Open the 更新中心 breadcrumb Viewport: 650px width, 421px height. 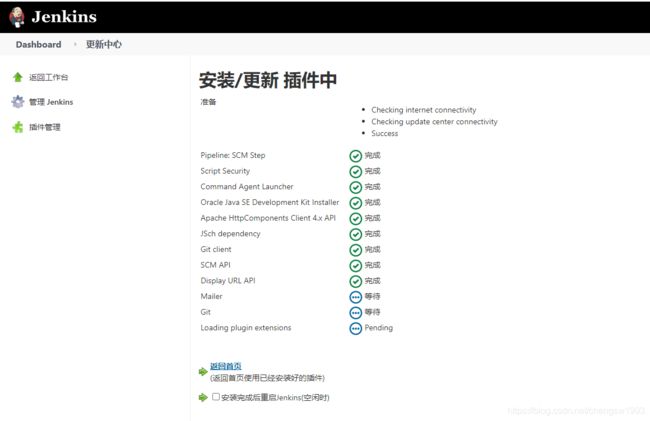tap(104, 44)
